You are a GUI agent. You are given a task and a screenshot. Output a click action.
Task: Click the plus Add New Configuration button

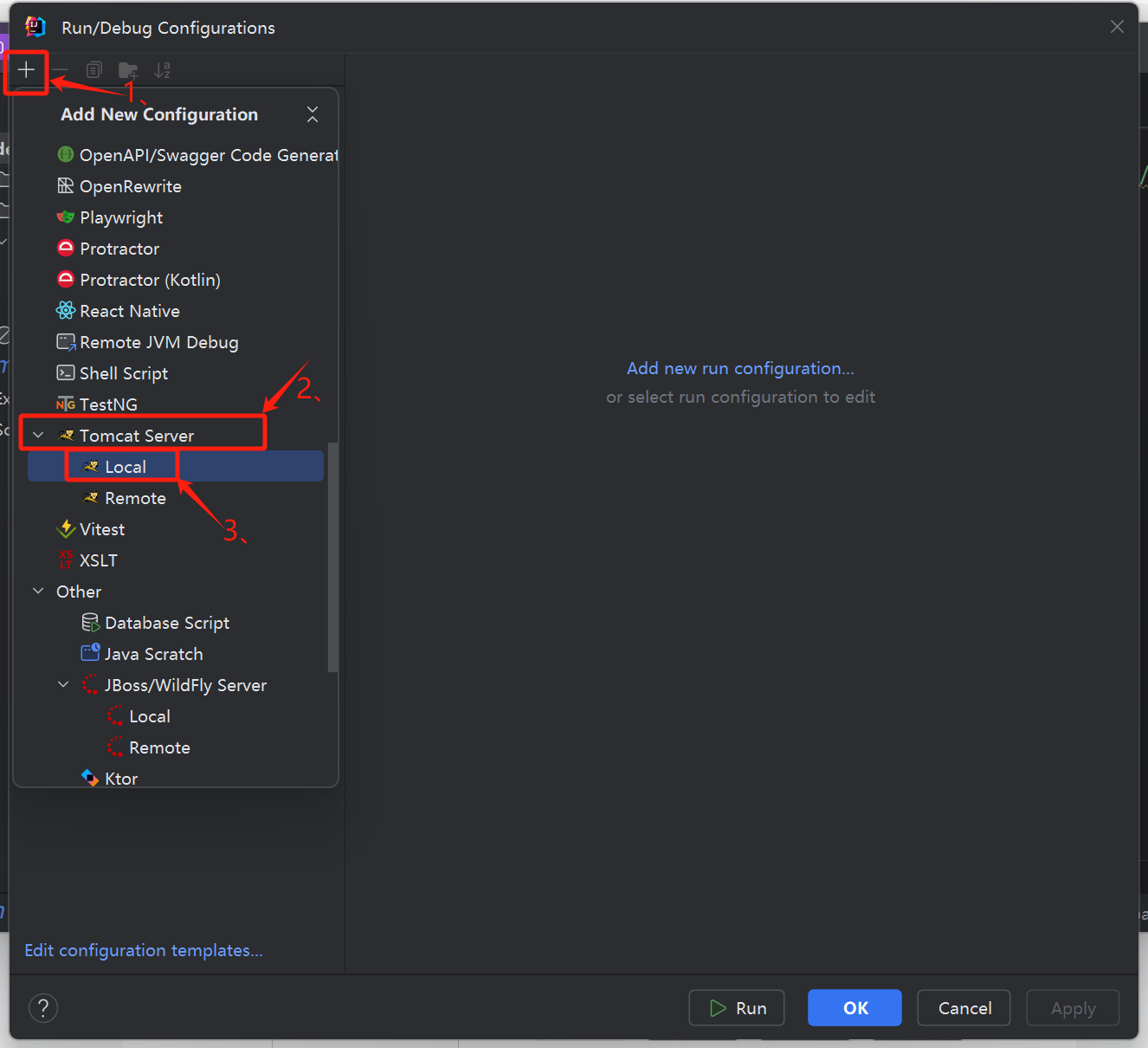point(26,70)
